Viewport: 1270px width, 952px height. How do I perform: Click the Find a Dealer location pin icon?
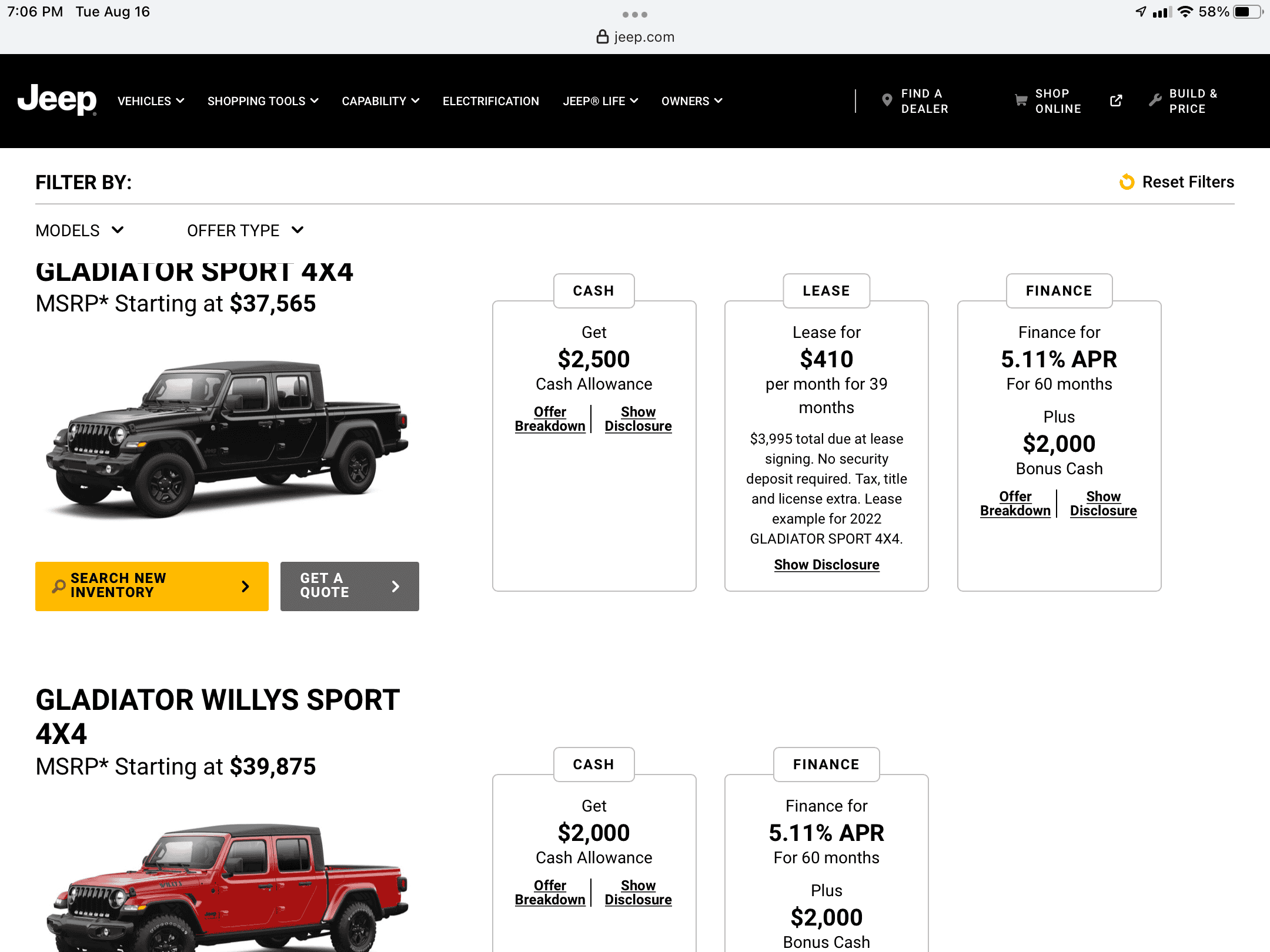pos(887,100)
